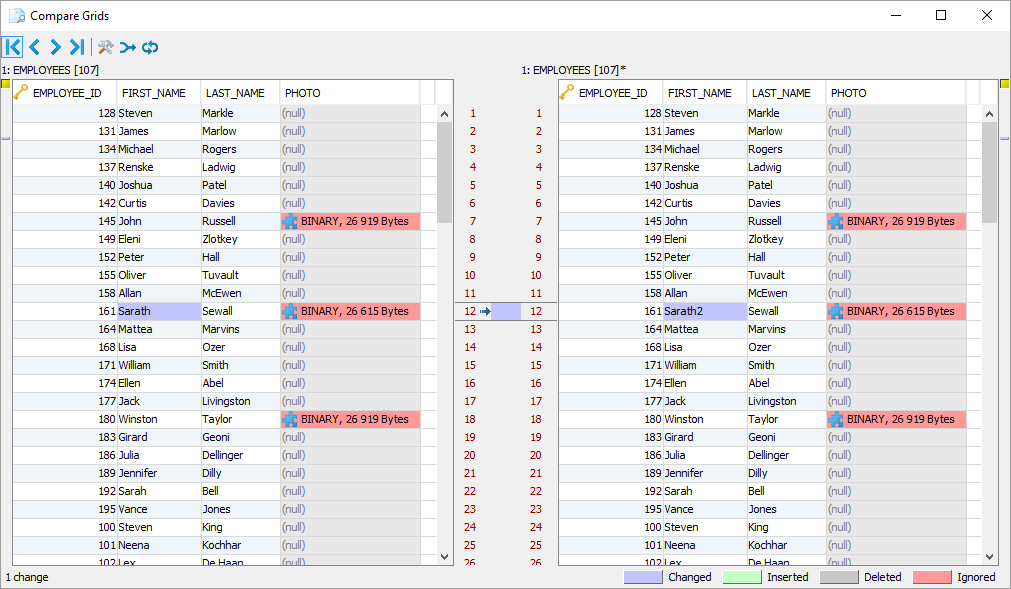The width and height of the screenshot is (1011, 589).
Task: Click the key icon in left EMPLOYEE_ID header
Action: pyautogui.click(x=21, y=92)
